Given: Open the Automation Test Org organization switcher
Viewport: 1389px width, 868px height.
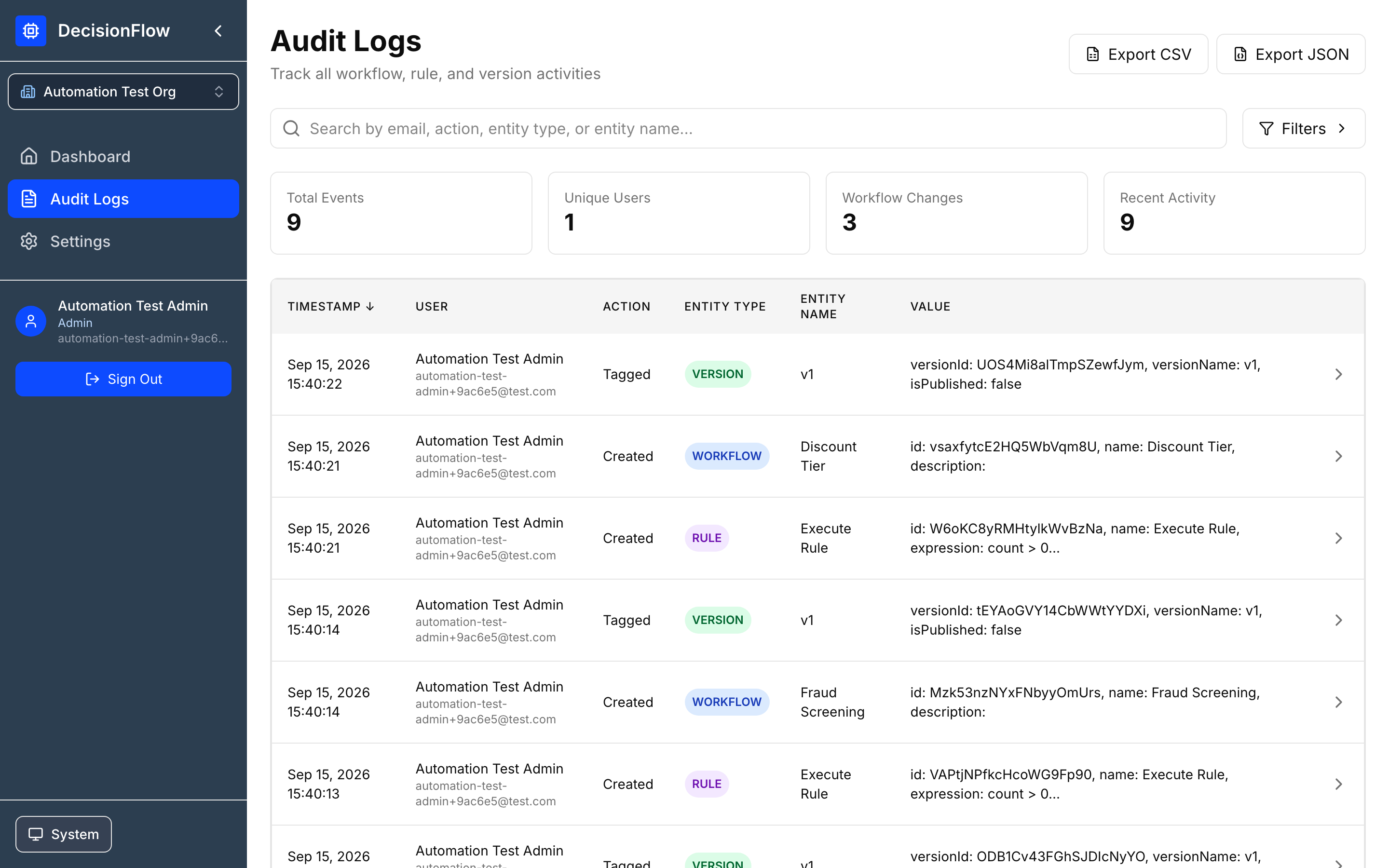Looking at the screenshot, I should pyautogui.click(x=123, y=92).
